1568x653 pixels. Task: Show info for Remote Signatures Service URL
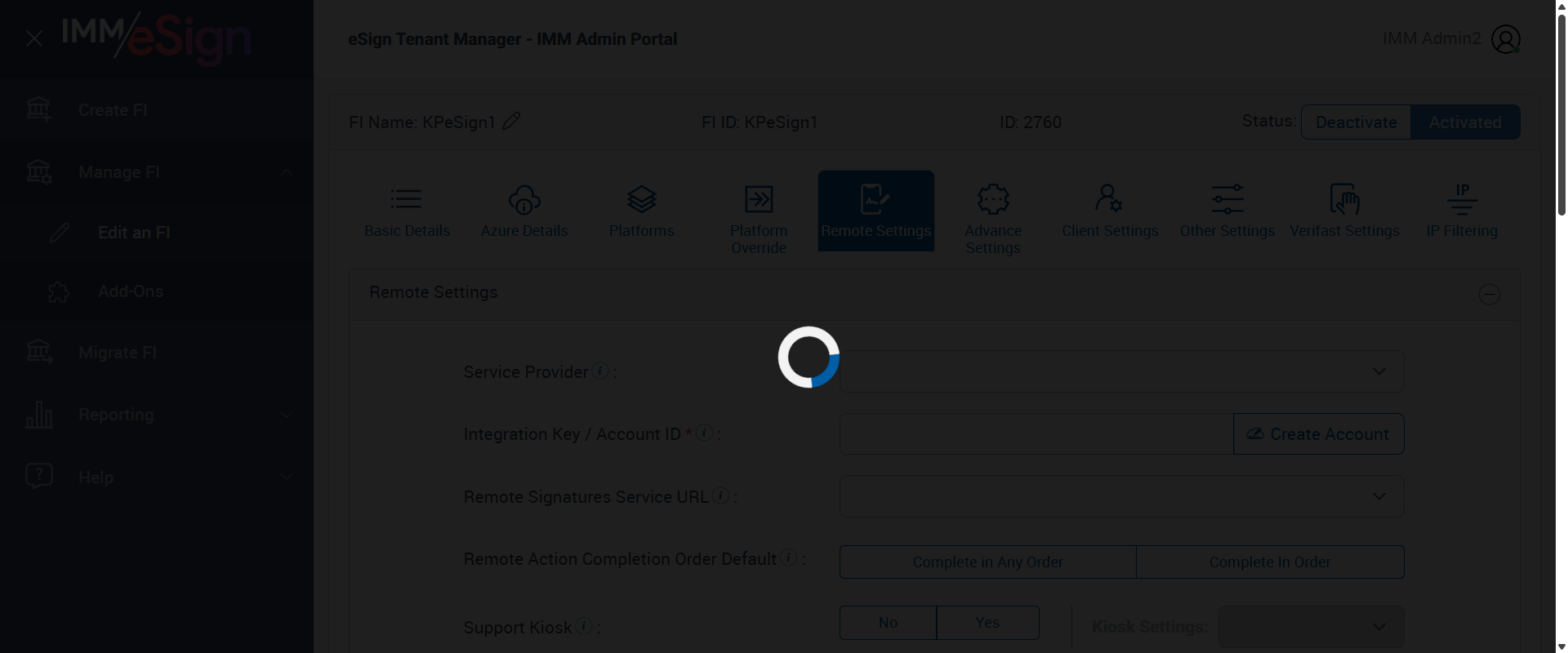pos(720,495)
